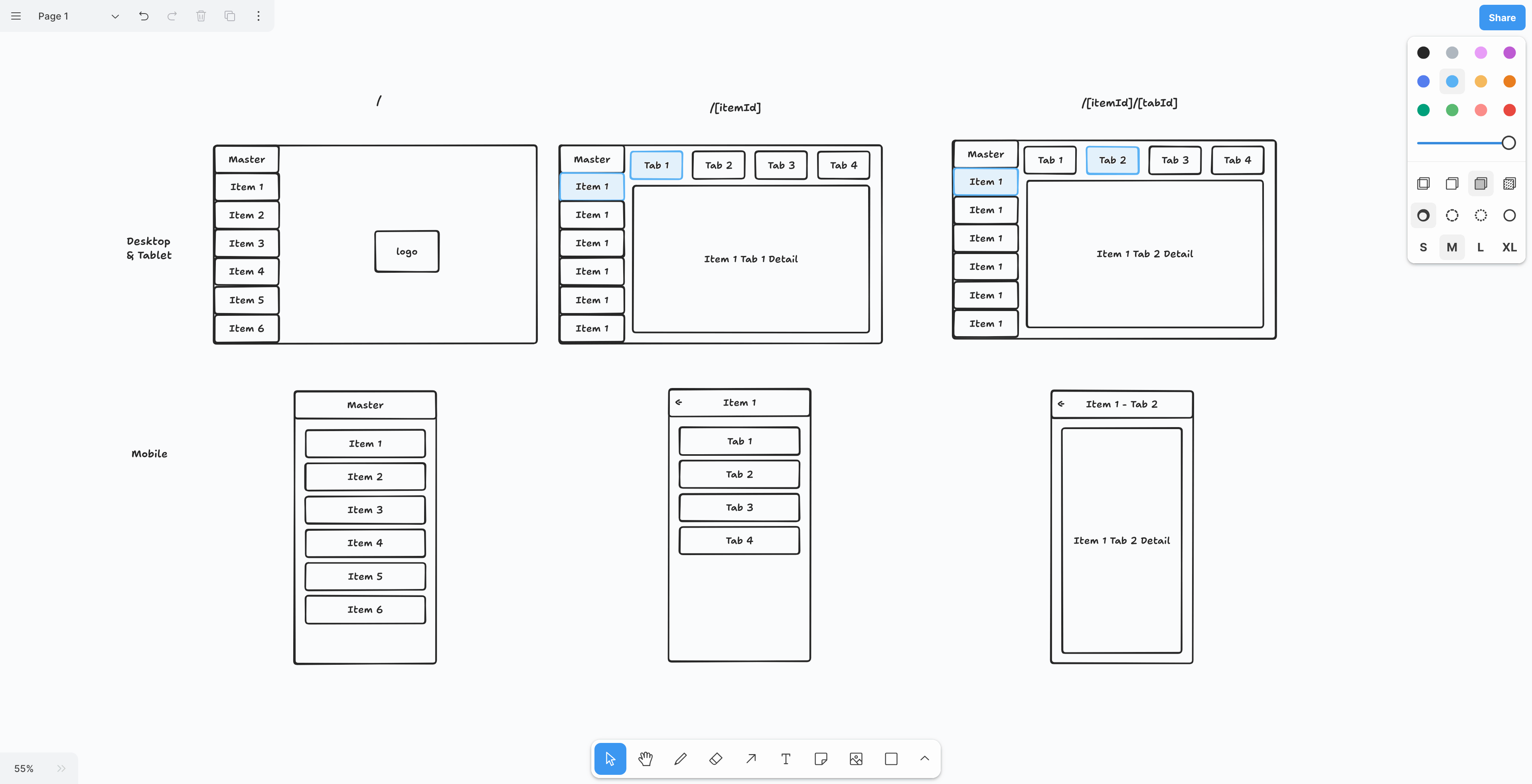Select the dotted line style

click(x=1480, y=215)
